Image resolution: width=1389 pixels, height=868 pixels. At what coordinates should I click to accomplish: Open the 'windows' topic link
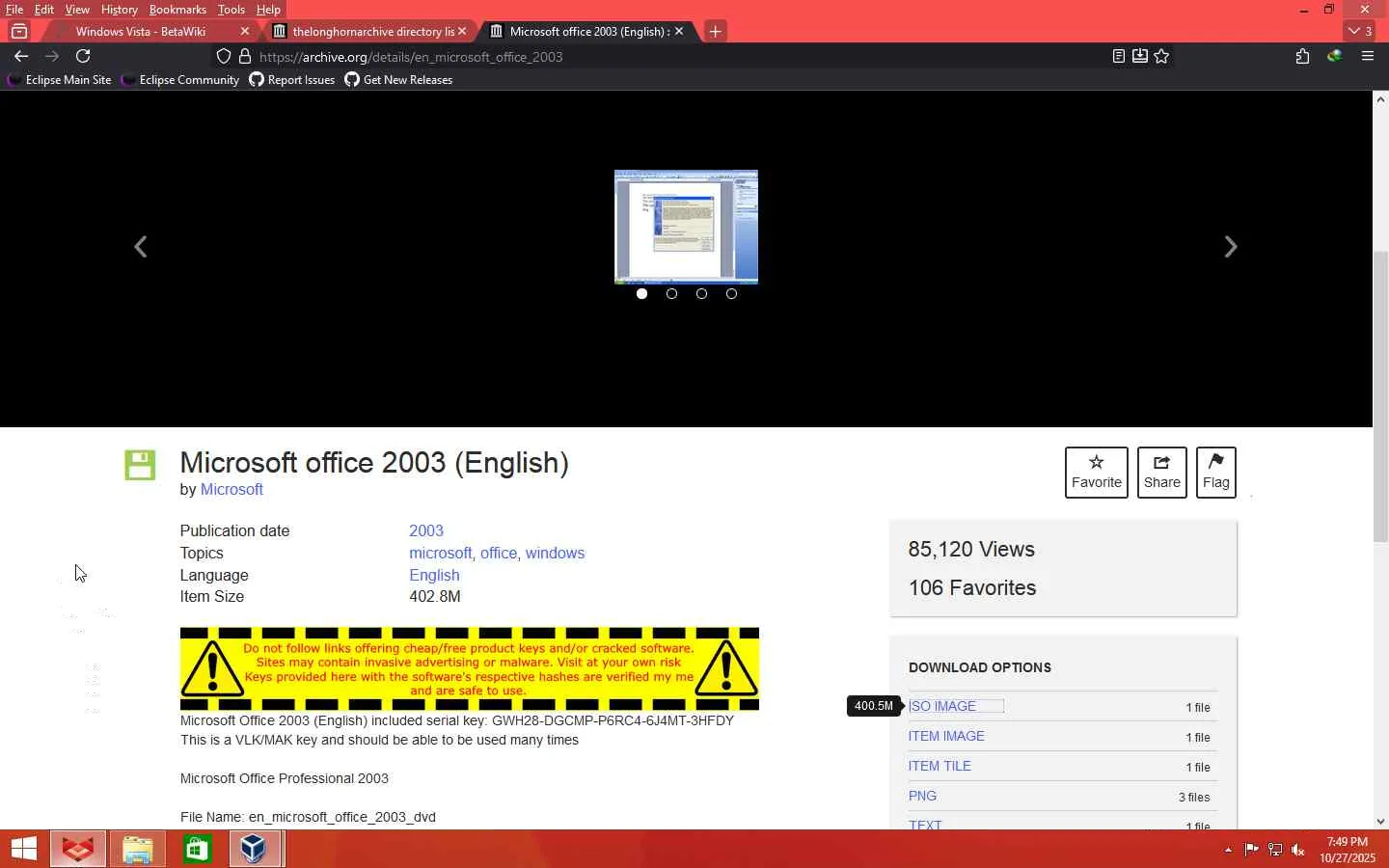click(x=555, y=554)
